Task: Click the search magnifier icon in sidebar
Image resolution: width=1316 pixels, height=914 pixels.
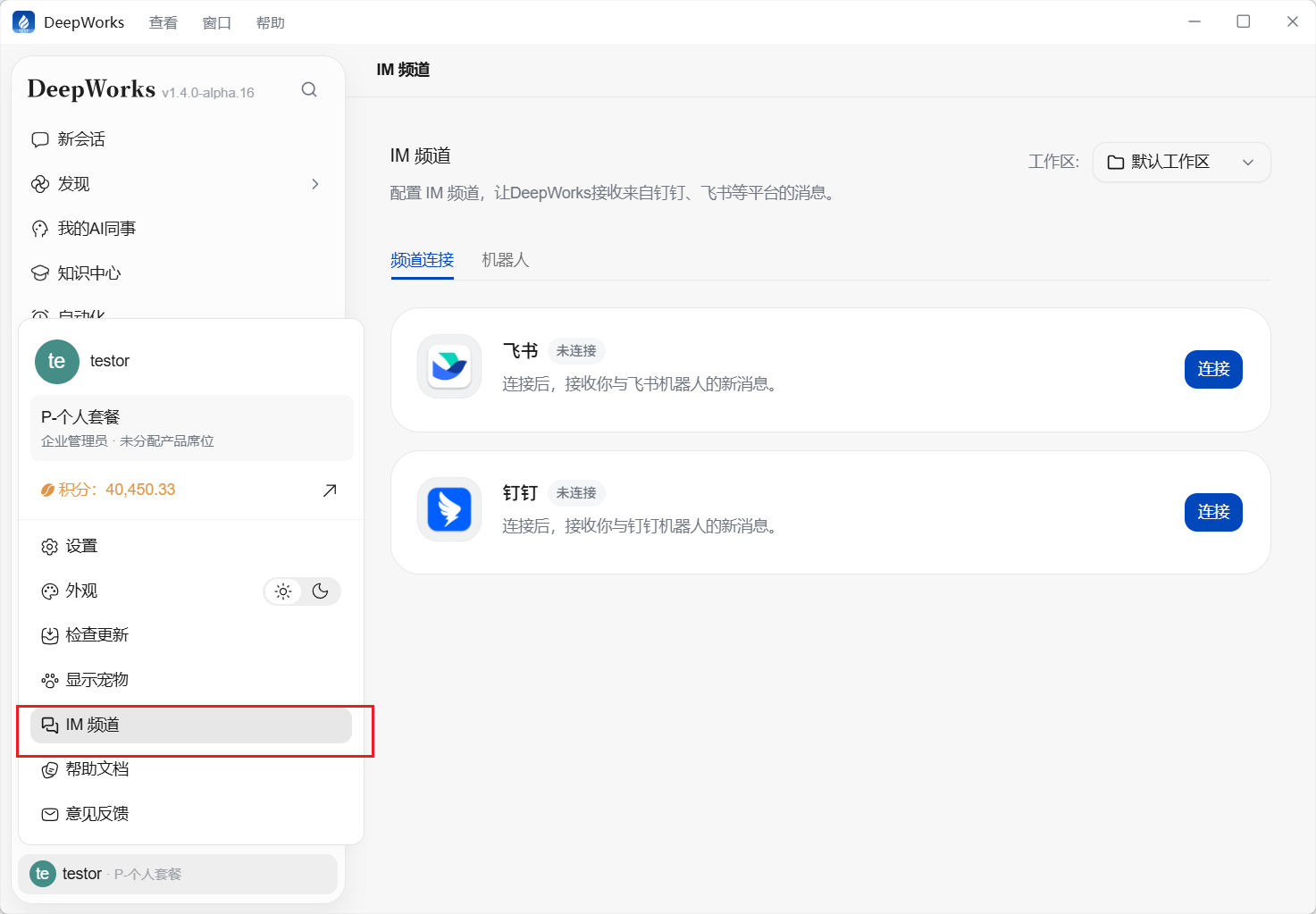Action: click(309, 89)
